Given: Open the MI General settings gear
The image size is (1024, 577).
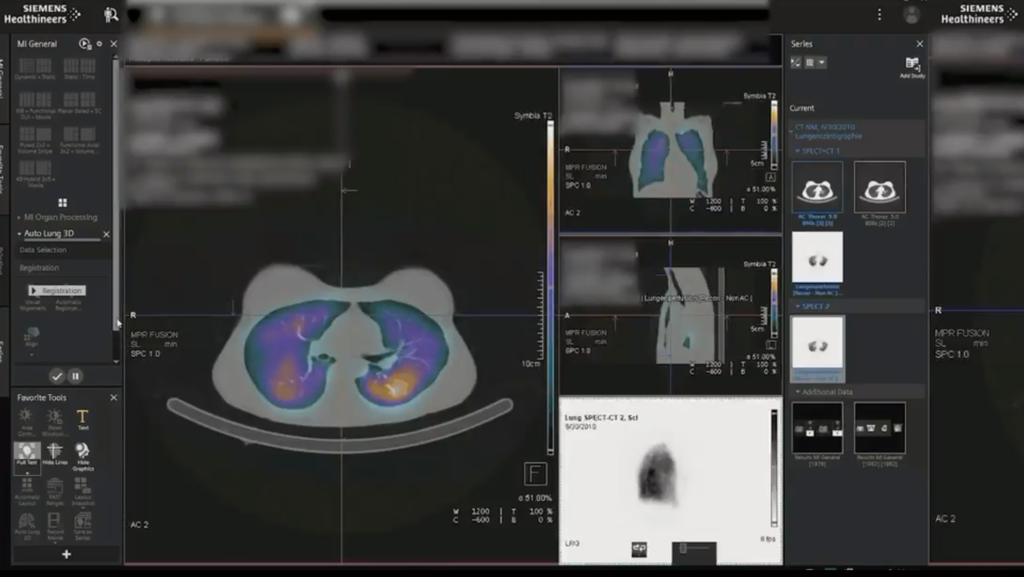Looking at the screenshot, I should tap(100, 42).
